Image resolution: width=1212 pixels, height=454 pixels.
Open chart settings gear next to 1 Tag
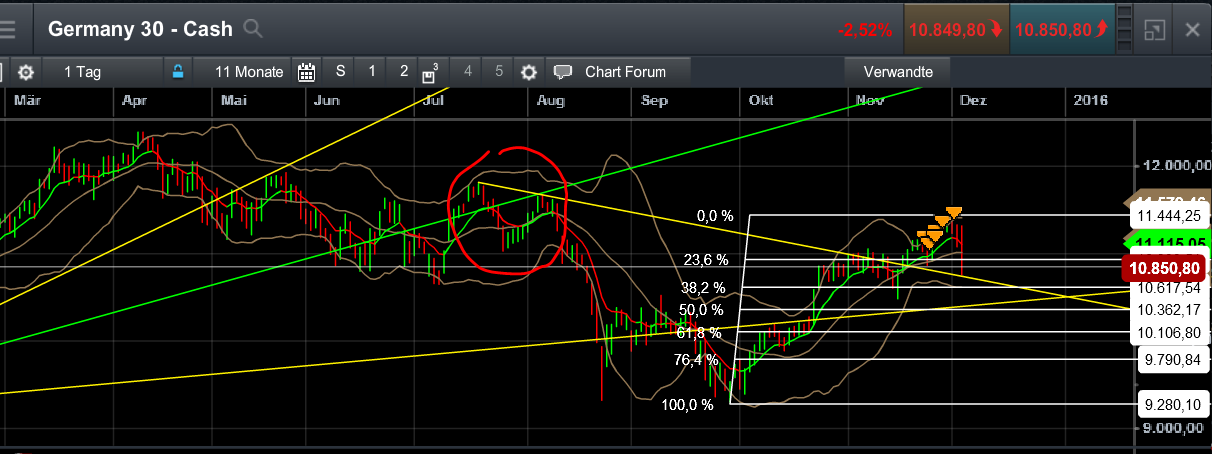pyautogui.click(x=25, y=72)
